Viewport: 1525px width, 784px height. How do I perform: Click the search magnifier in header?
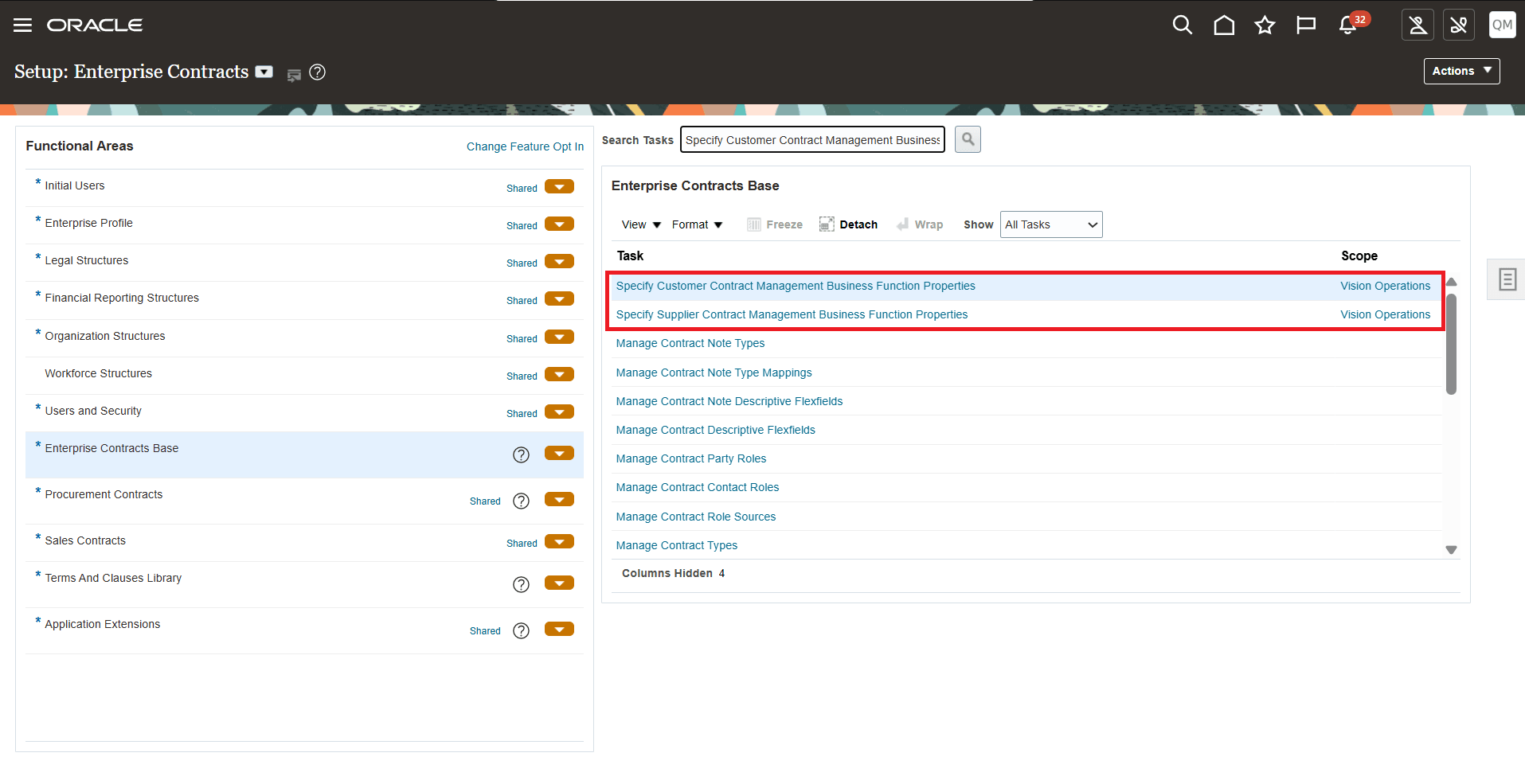tap(1183, 25)
